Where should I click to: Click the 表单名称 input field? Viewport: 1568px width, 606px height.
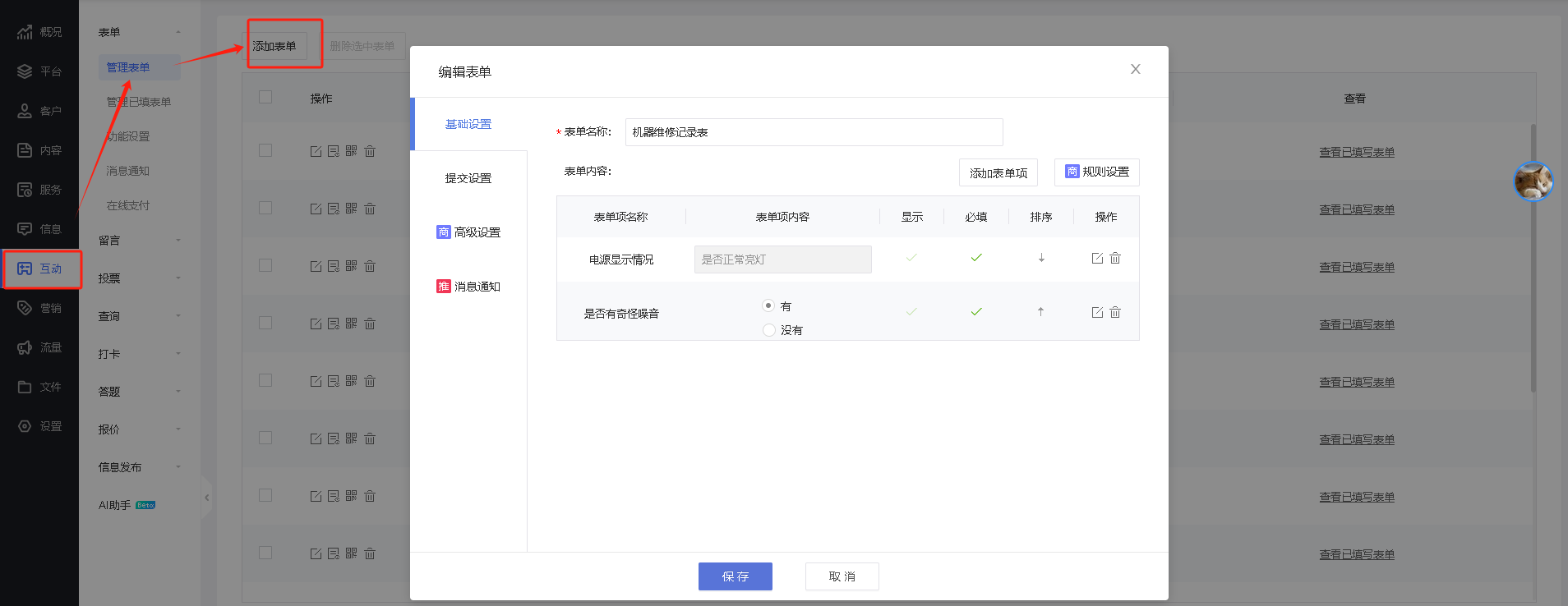(x=814, y=132)
